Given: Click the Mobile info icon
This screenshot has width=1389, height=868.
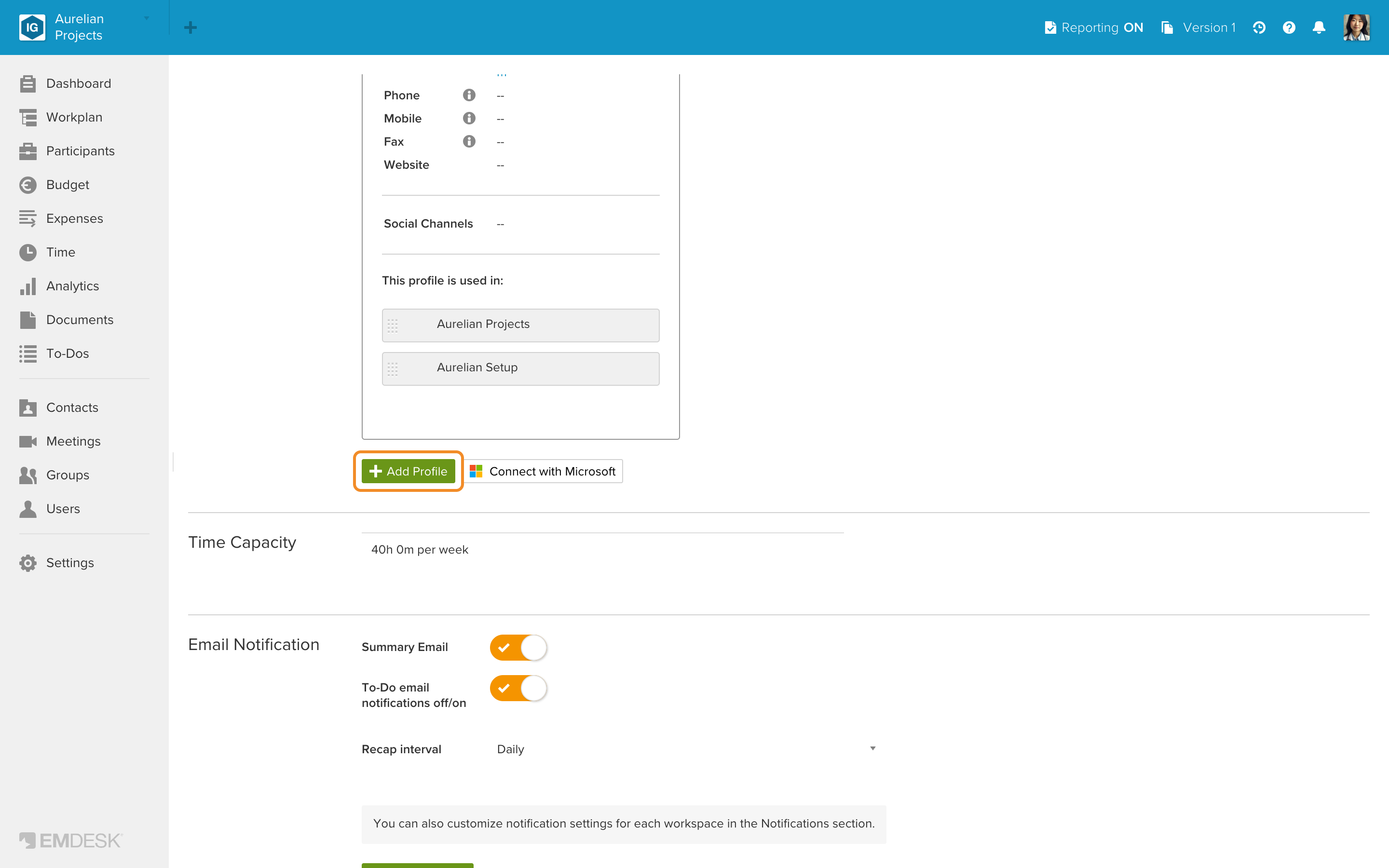Looking at the screenshot, I should pyautogui.click(x=469, y=118).
